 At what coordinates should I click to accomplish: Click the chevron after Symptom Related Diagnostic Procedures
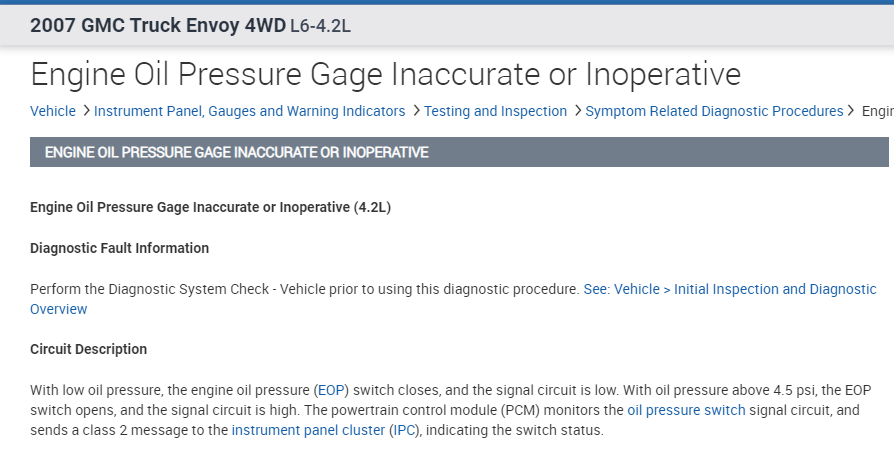(x=852, y=111)
